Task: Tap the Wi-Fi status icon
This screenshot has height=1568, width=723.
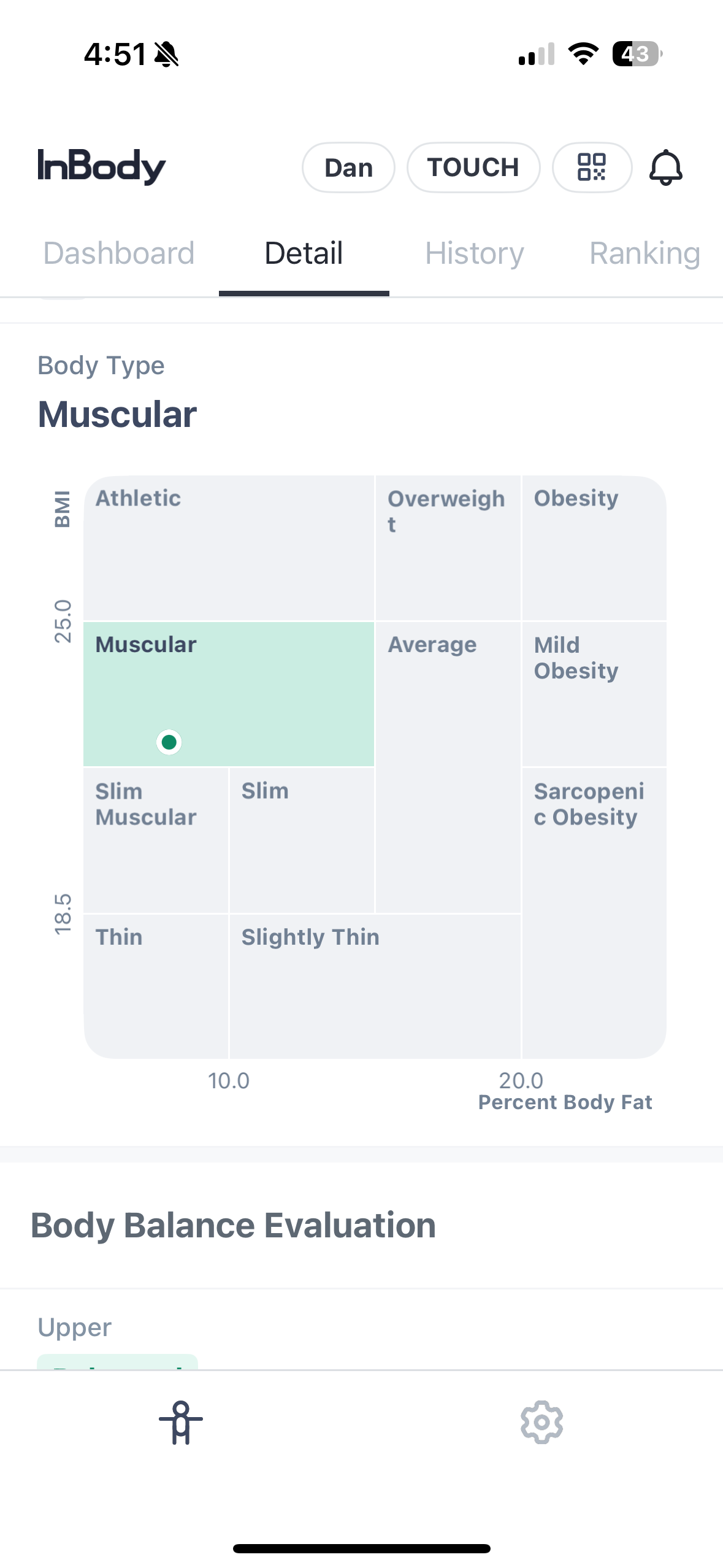Action: (583, 54)
